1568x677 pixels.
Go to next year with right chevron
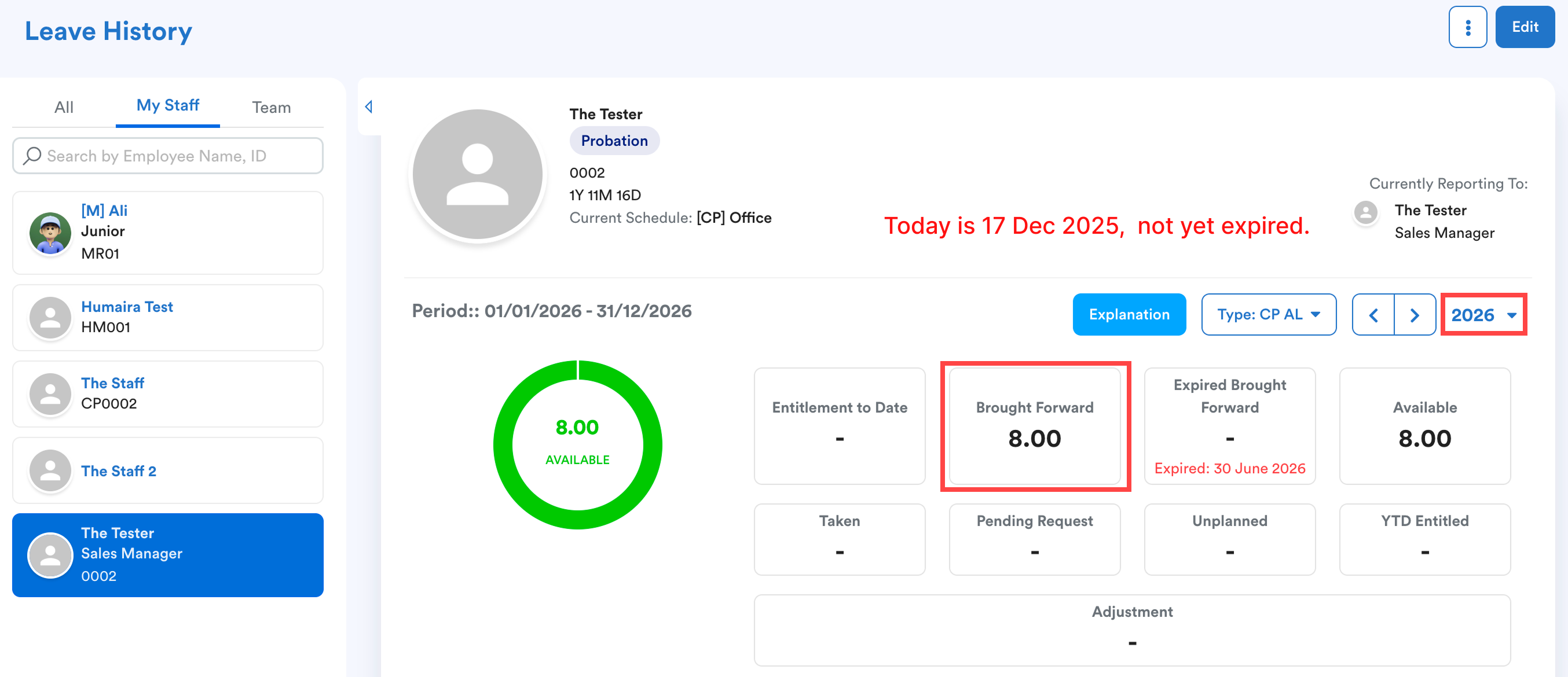(x=1414, y=314)
